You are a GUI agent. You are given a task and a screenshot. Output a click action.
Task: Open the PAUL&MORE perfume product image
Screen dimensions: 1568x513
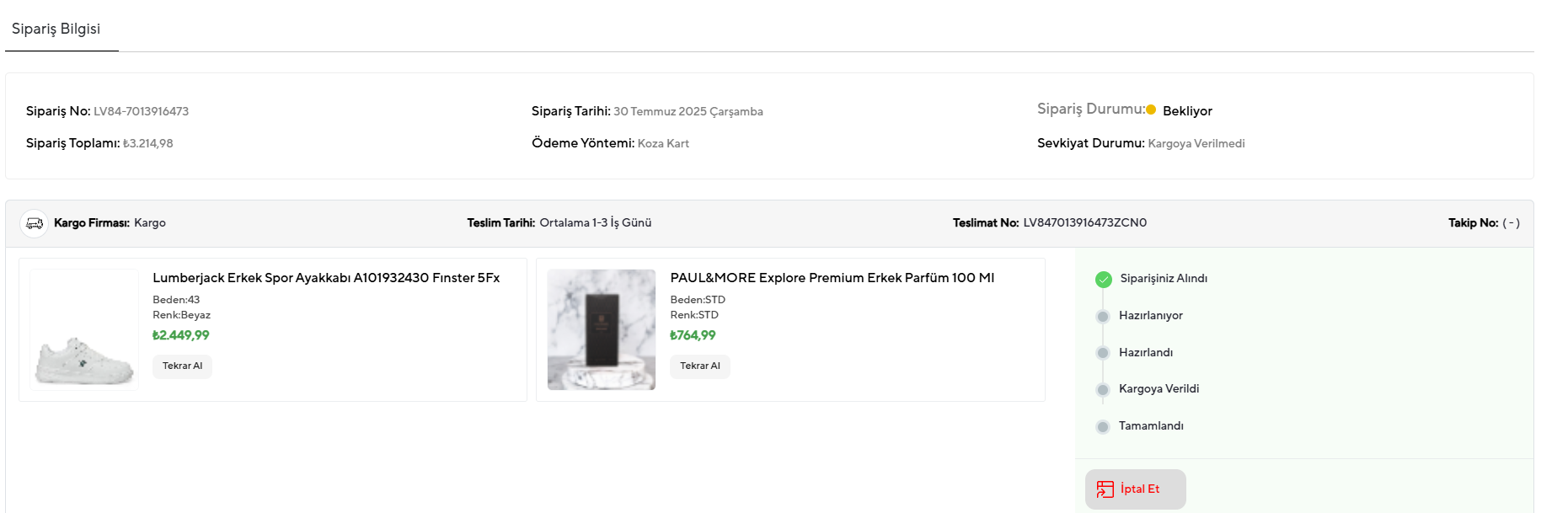602,329
